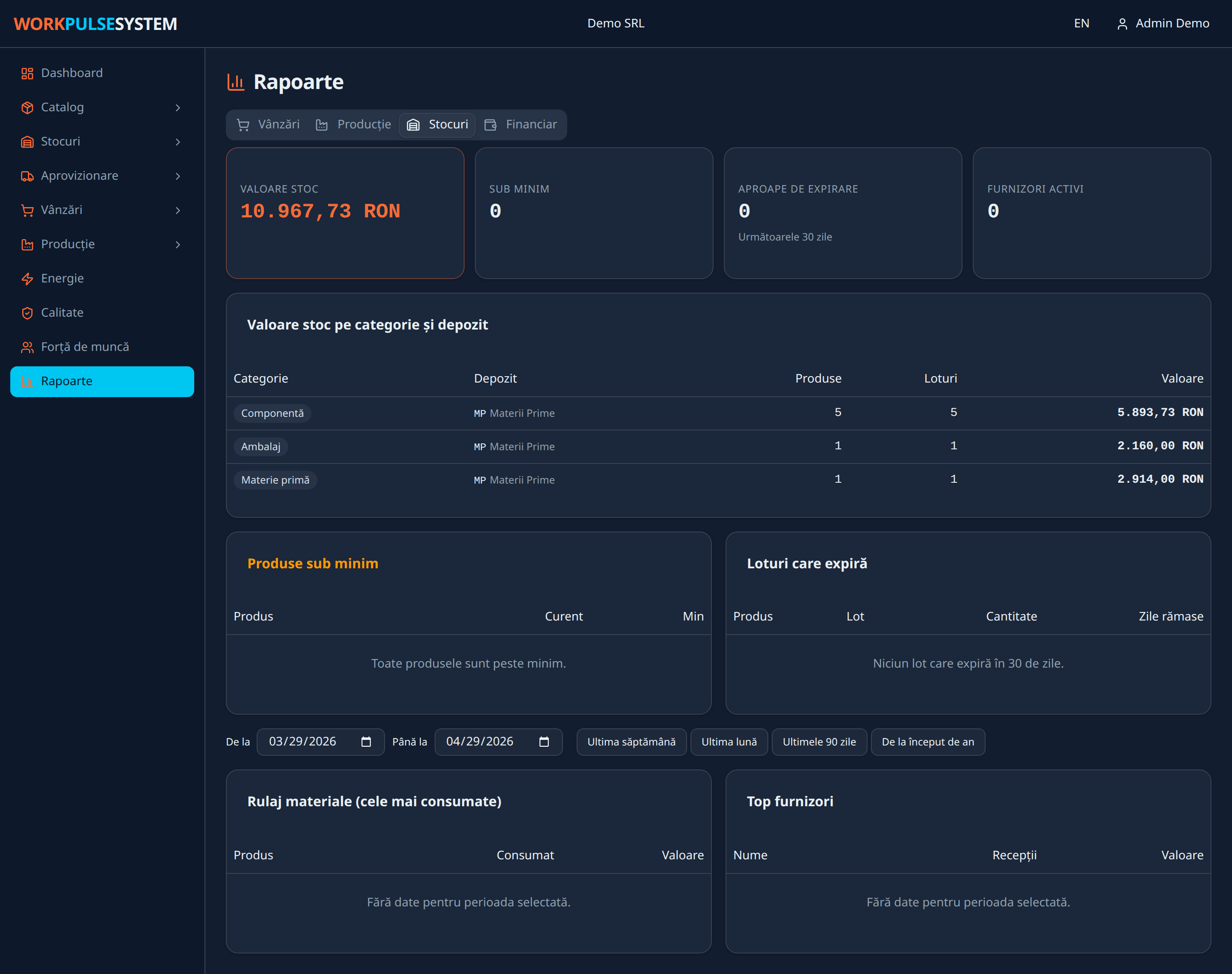Switch to the Vânzări report tab
Viewport: 1232px width, 974px height.
268,125
